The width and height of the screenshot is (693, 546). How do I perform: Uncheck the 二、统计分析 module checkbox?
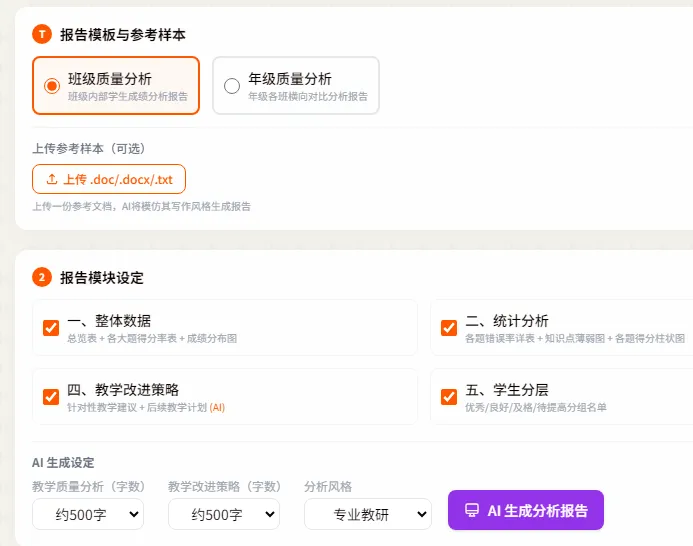pyautogui.click(x=449, y=328)
